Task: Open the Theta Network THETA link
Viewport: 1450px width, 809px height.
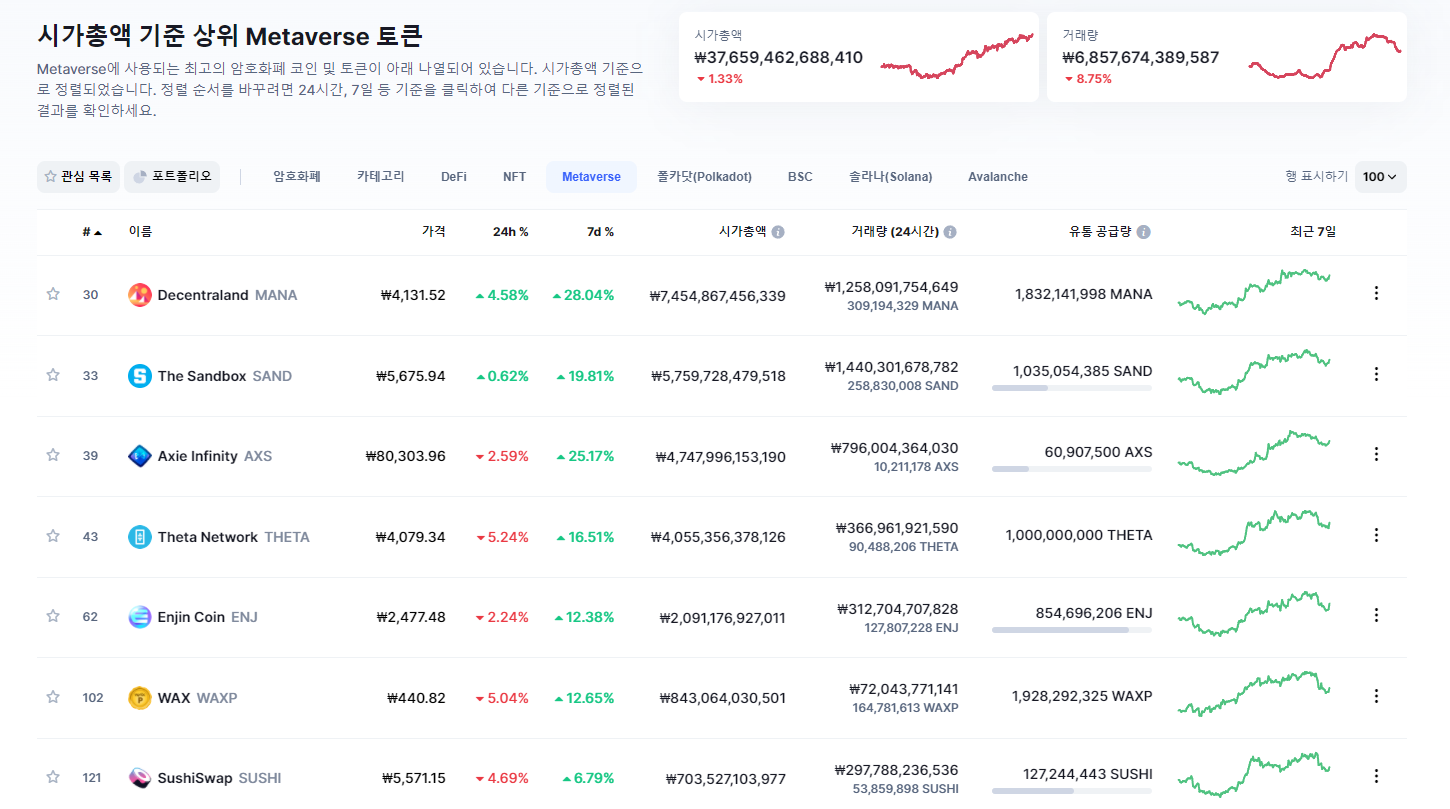Action: tap(234, 537)
